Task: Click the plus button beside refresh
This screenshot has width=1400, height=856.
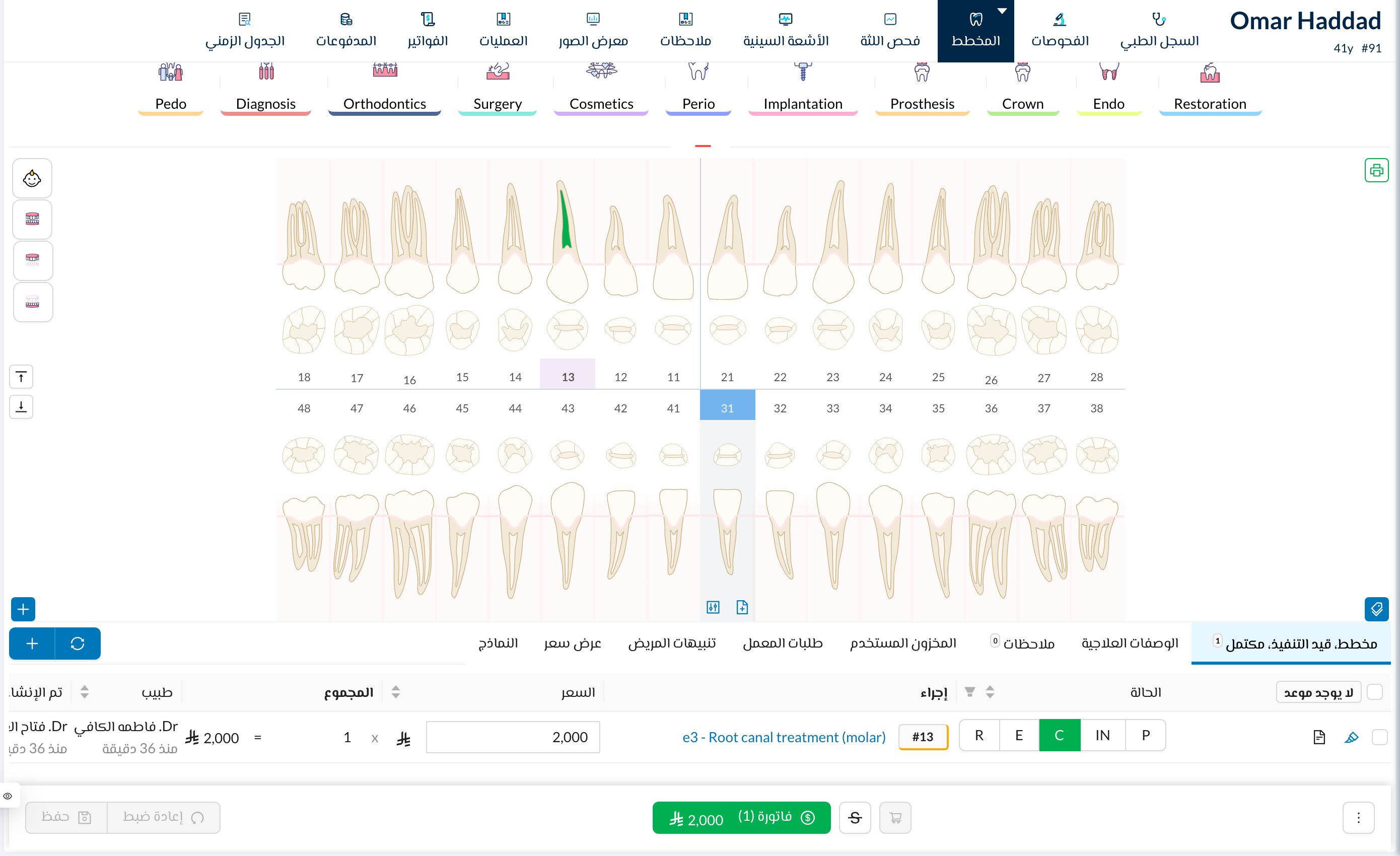Action: [32, 644]
